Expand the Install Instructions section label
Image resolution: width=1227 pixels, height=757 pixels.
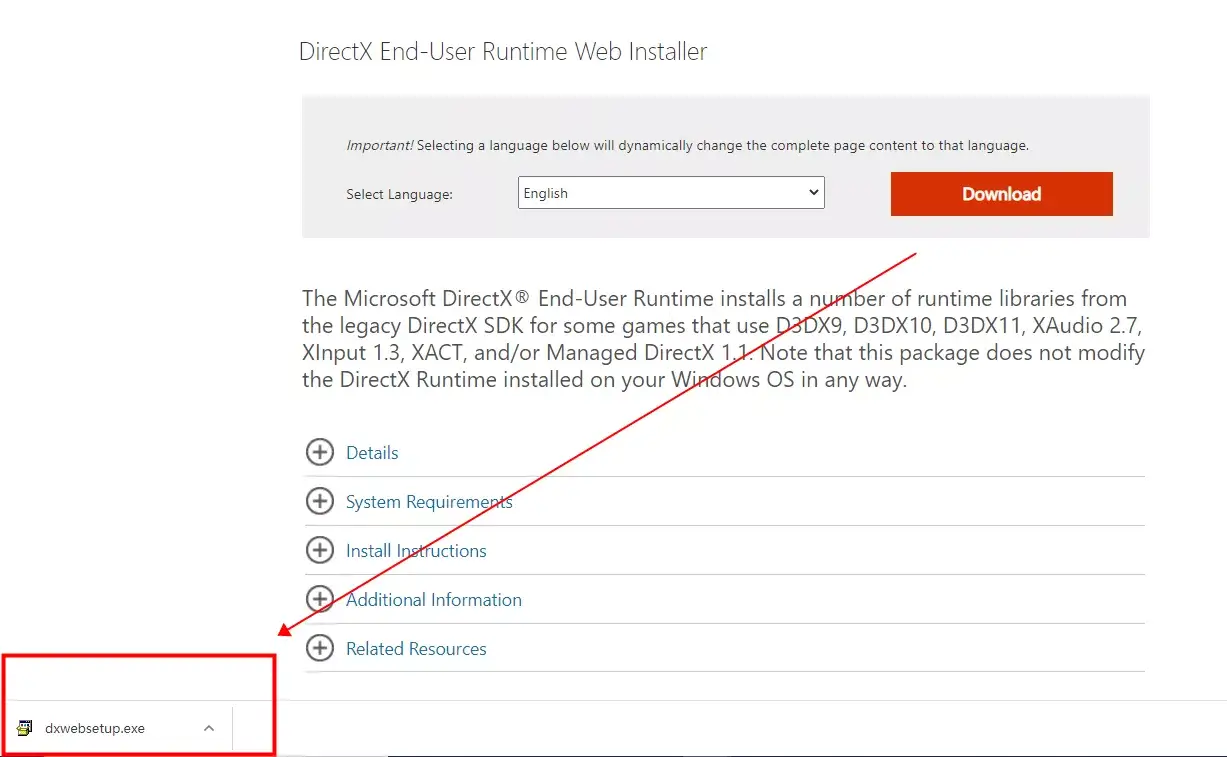(x=416, y=551)
